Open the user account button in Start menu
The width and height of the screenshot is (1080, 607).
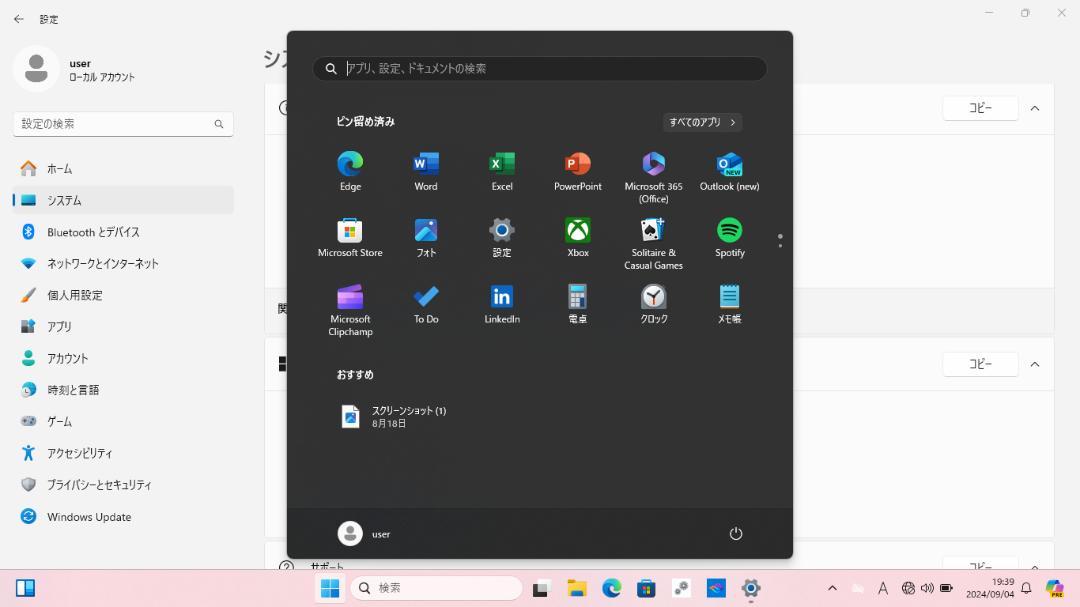[x=364, y=533]
